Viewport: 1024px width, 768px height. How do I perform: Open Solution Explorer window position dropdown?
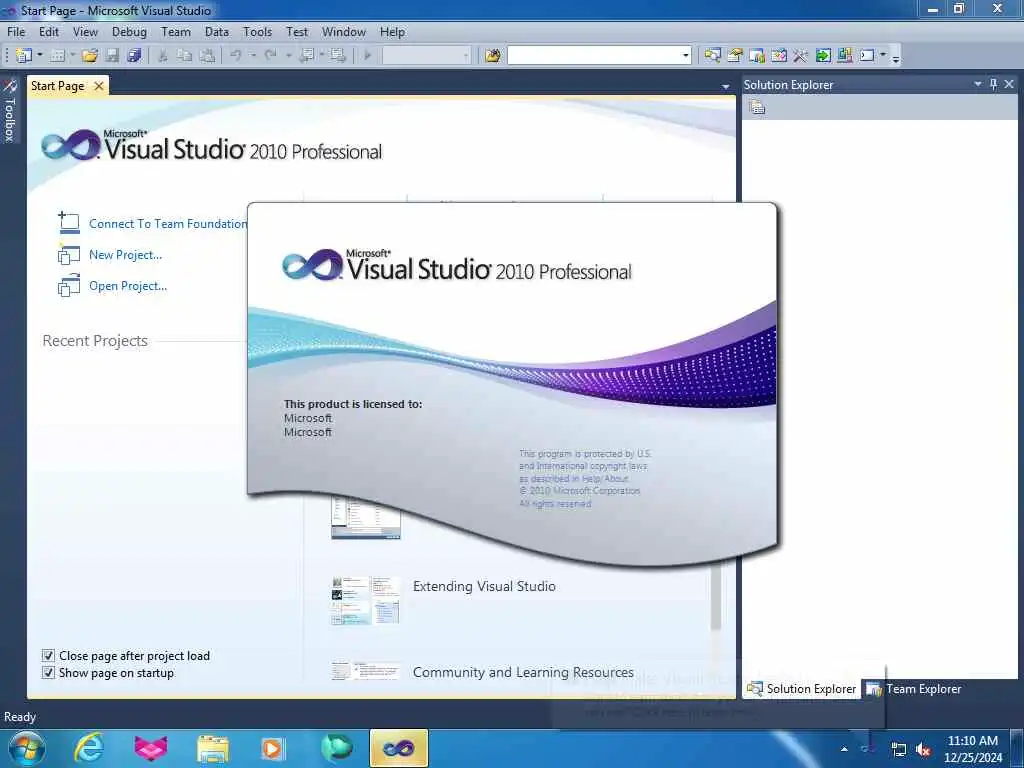[x=978, y=84]
